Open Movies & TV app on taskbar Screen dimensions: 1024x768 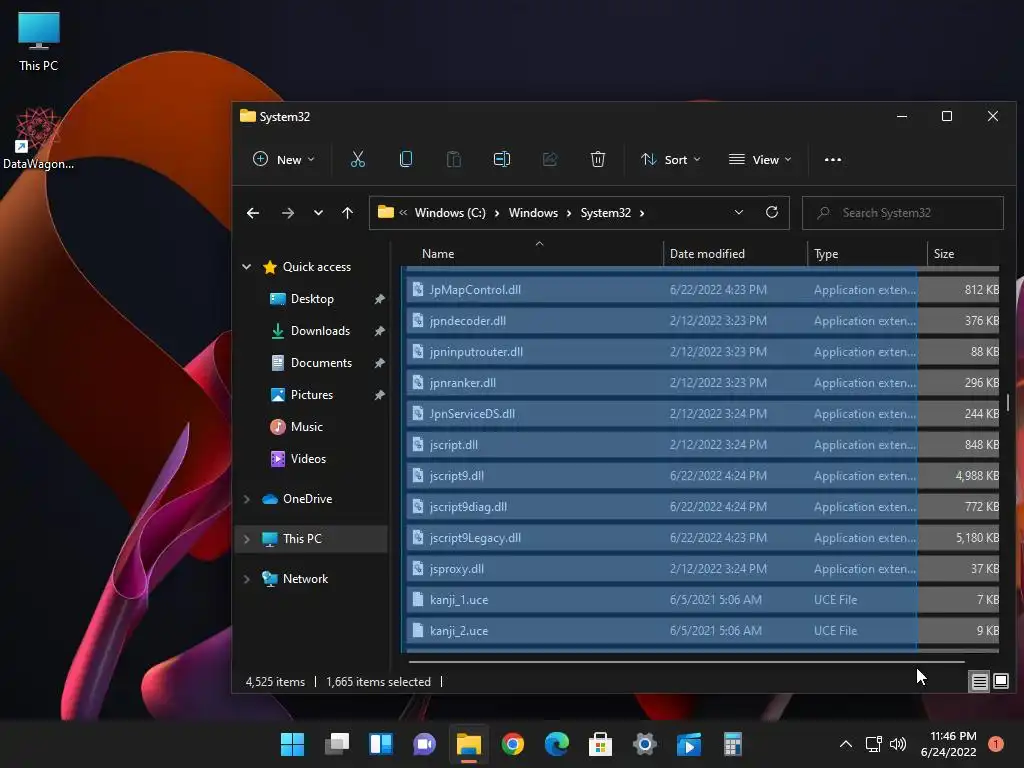[x=688, y=744]
